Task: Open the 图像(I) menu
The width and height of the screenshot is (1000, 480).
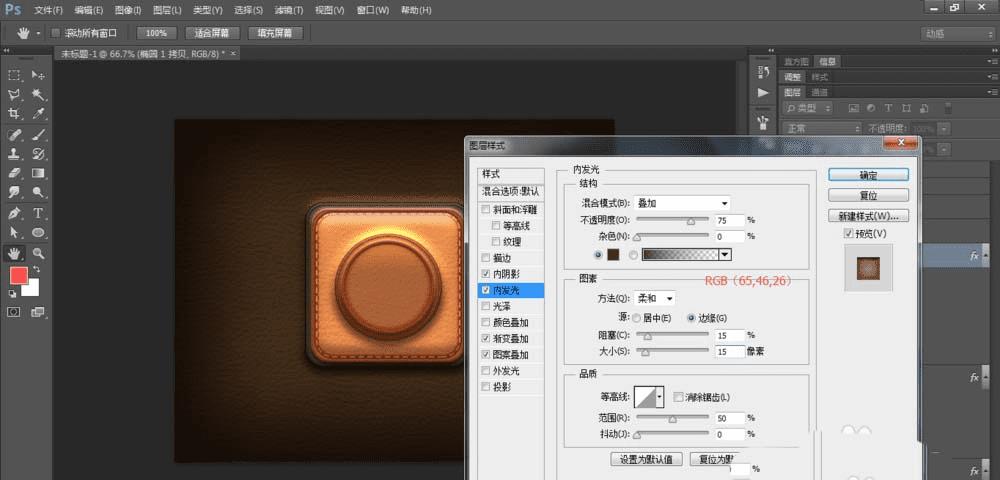Action: 128,10
